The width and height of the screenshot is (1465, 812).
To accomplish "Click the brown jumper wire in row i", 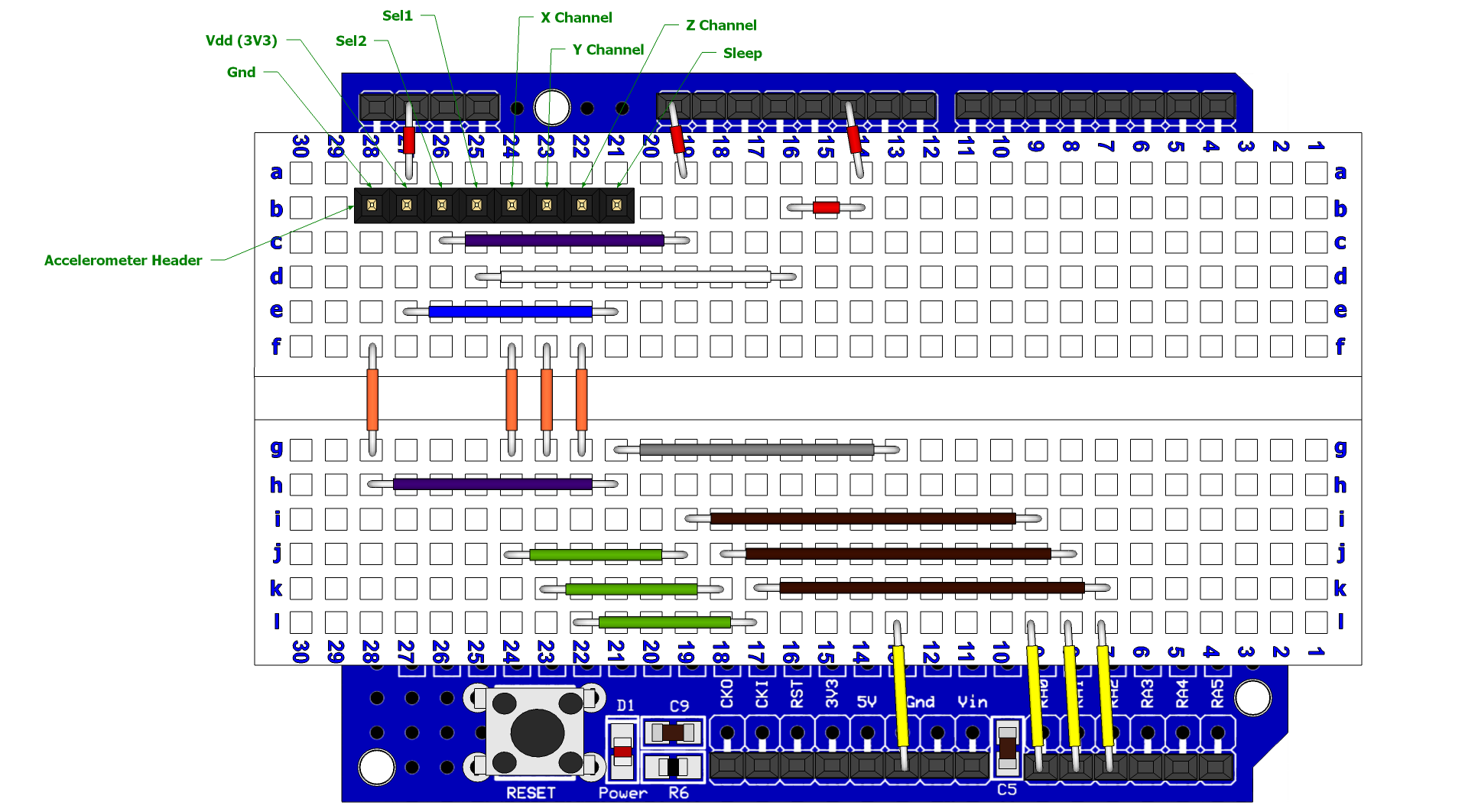I will point(863,518).
